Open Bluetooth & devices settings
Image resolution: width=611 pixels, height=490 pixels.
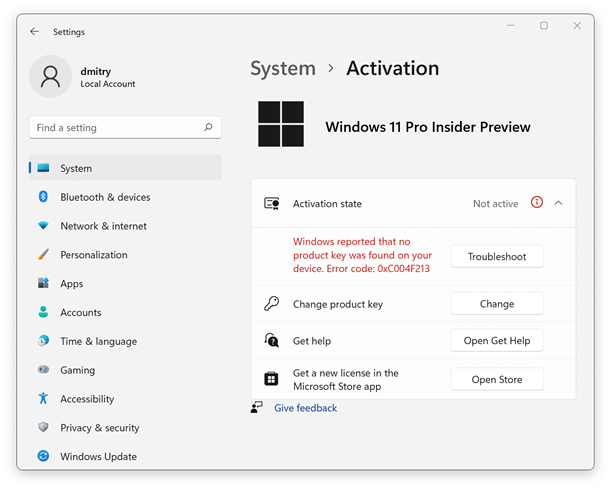tap(125, 197)
